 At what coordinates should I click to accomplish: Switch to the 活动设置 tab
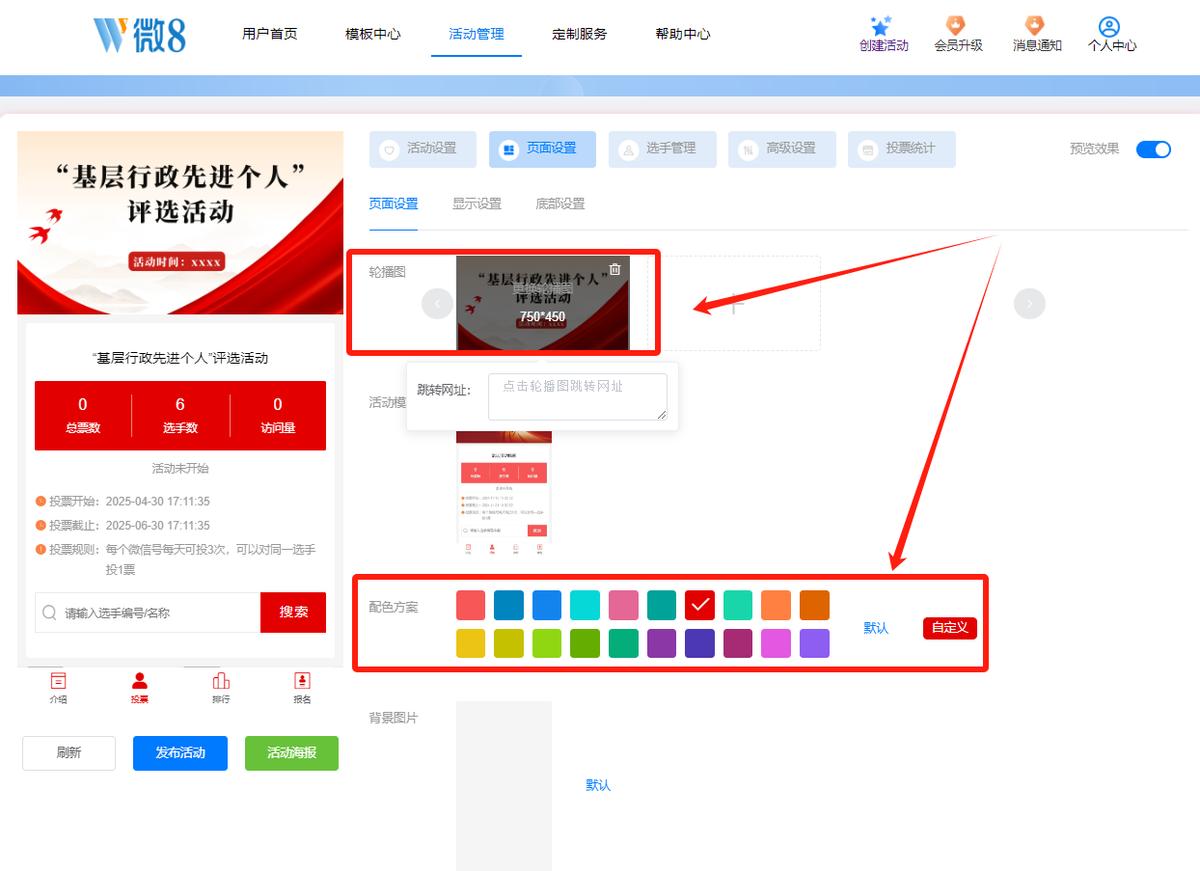[x=422, y=149]
